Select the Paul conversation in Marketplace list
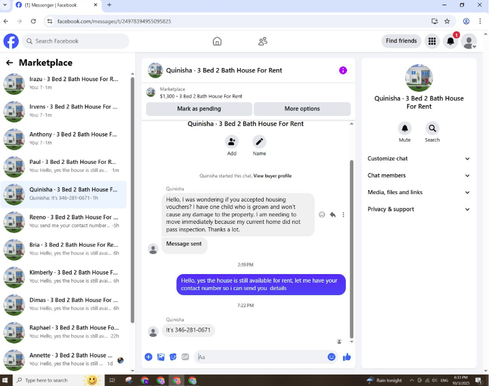 [63, 166]
